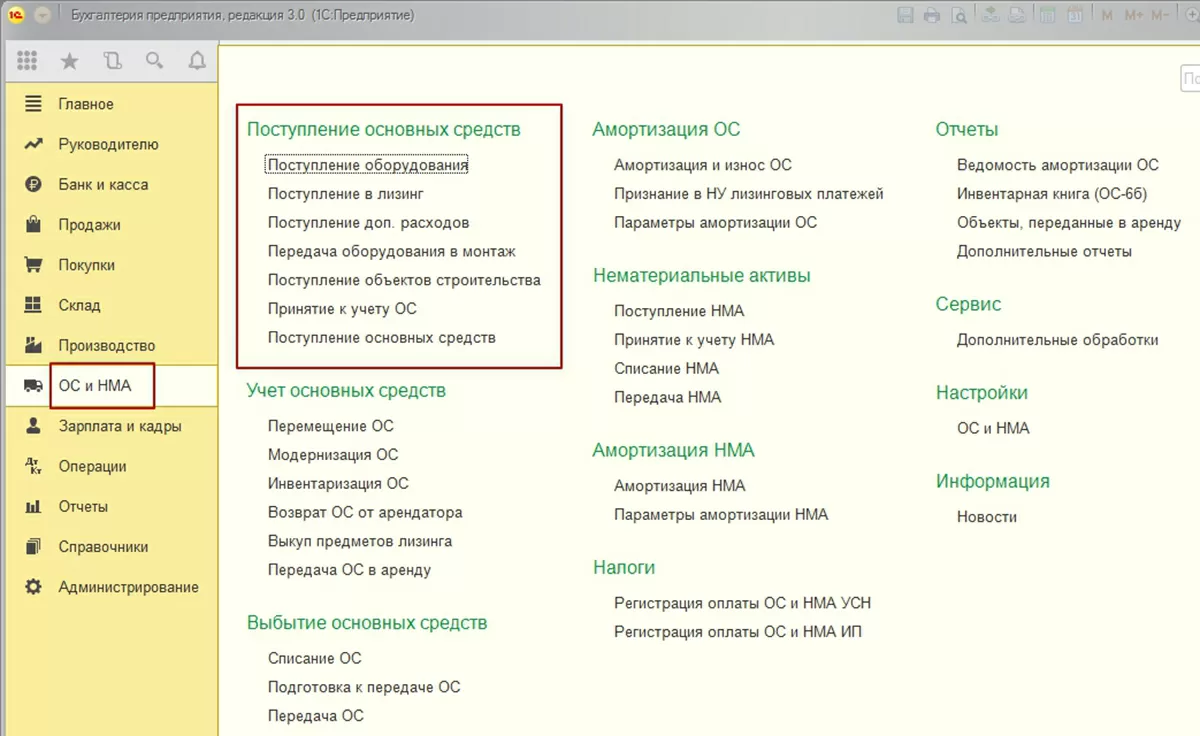Click the Банк и касса ruble icon
Viewport: 1200px width, 736px height.
click(33, 184)
